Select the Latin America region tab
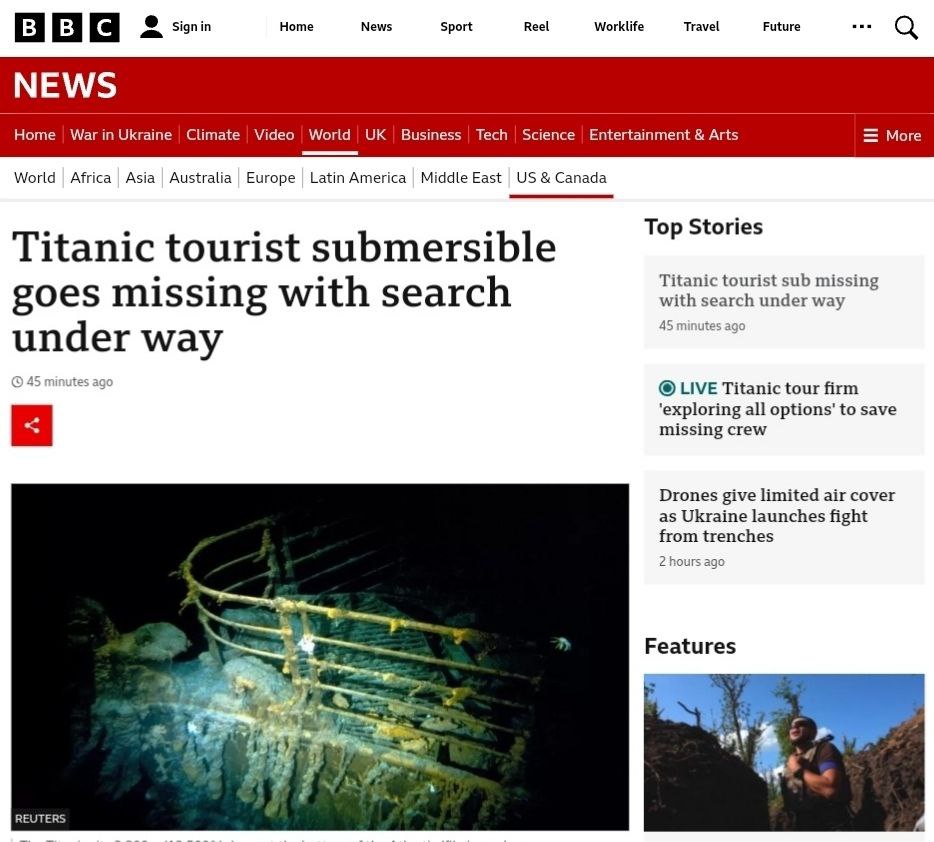934x842 pixels. (357, 177)
